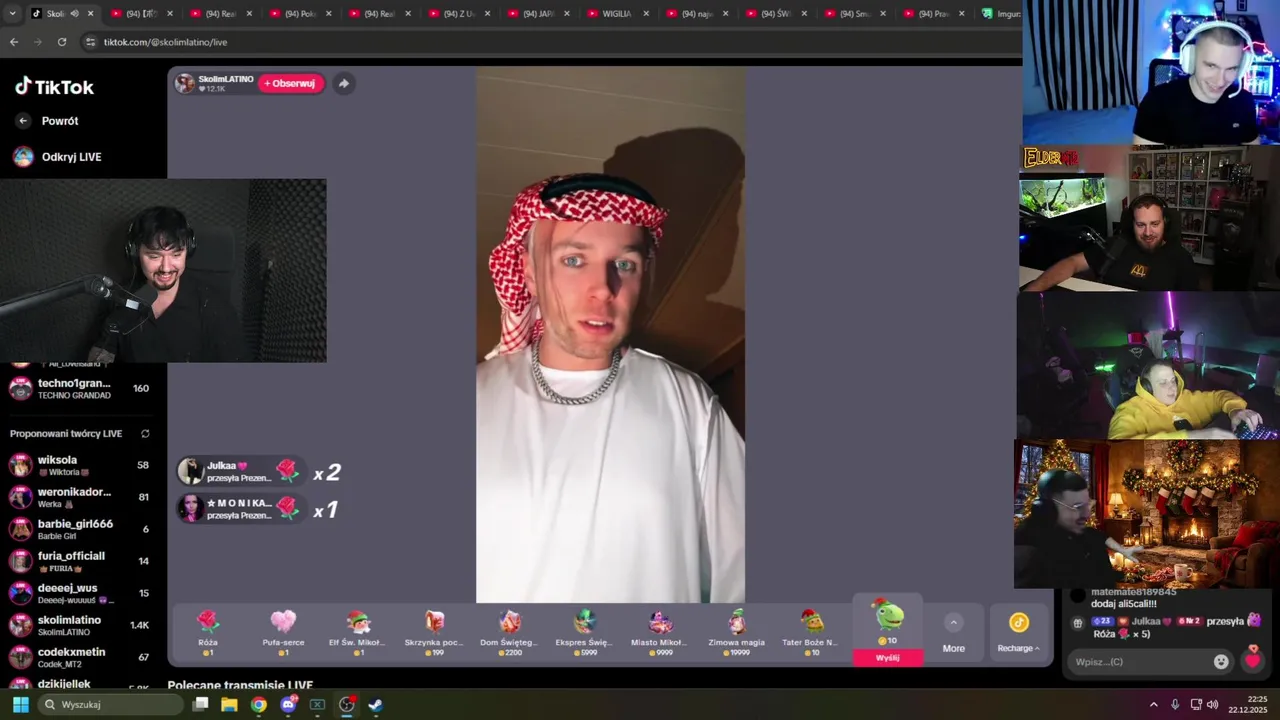Follow SkolimLATINO with the Obserwuj button
The width and height of the screenshot is (1280, 720).
click(290, 84)
